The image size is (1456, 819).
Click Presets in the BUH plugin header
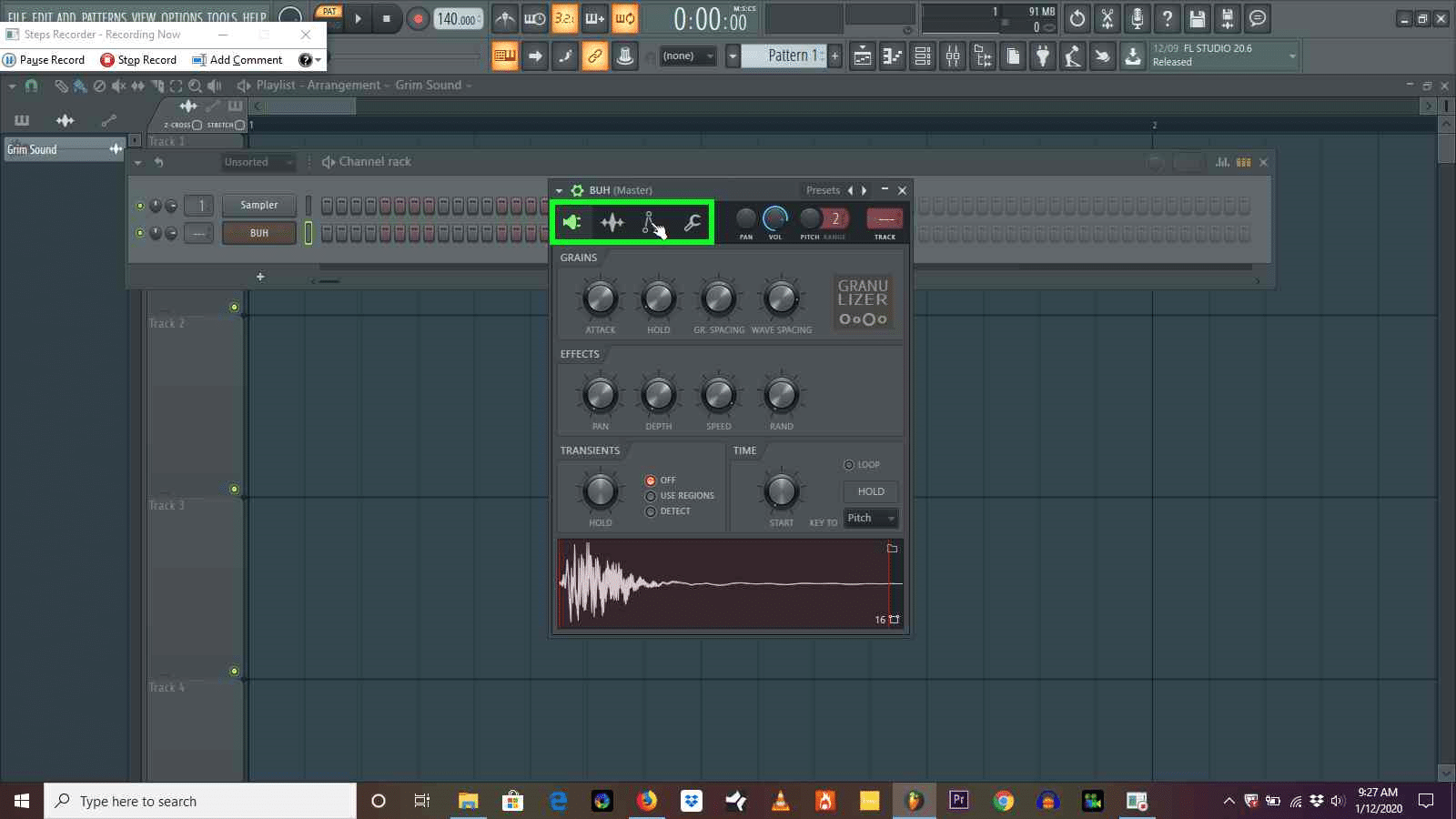[x=823, y=190]
